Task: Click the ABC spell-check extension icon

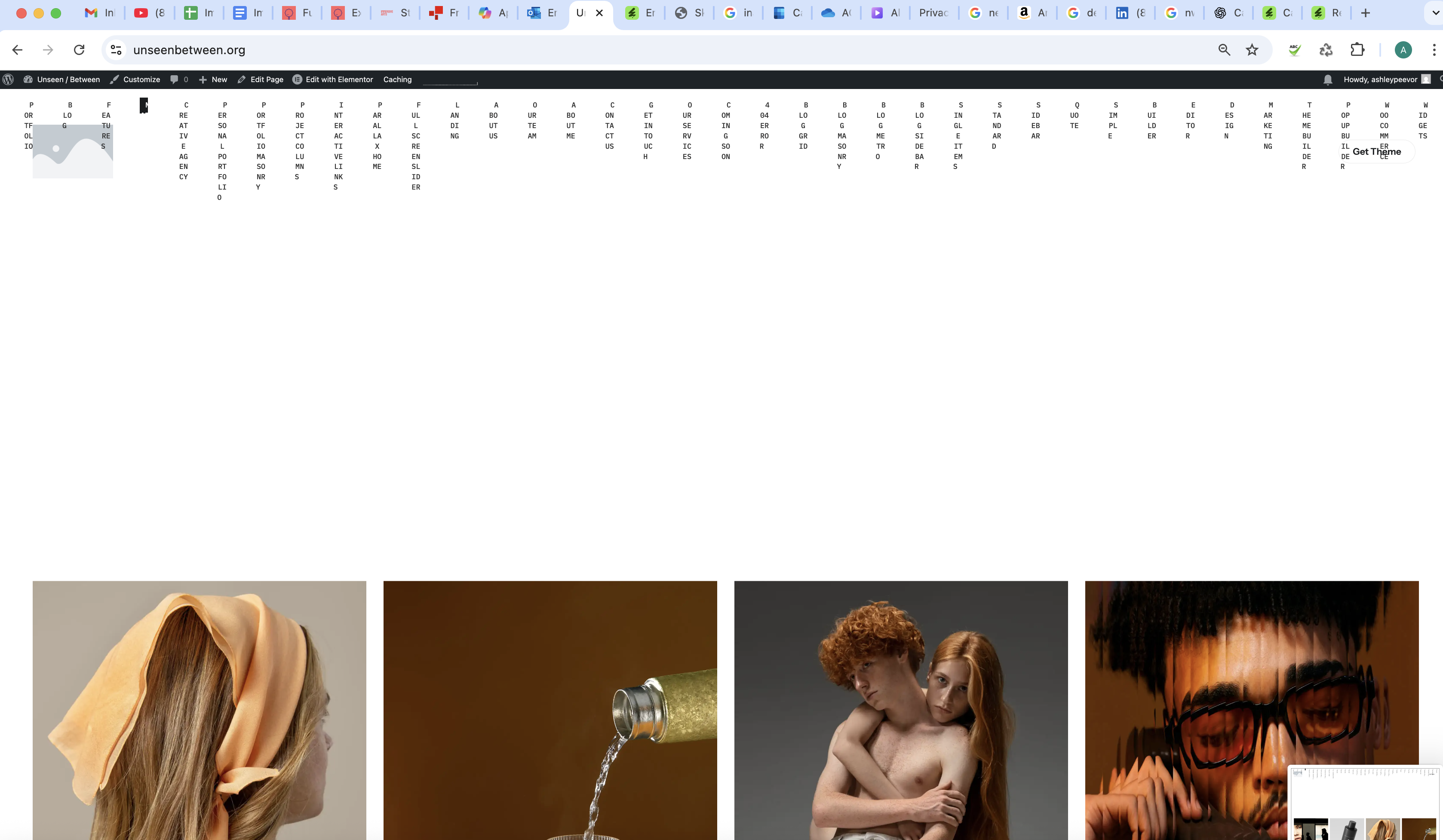Action: [1294, 50]
